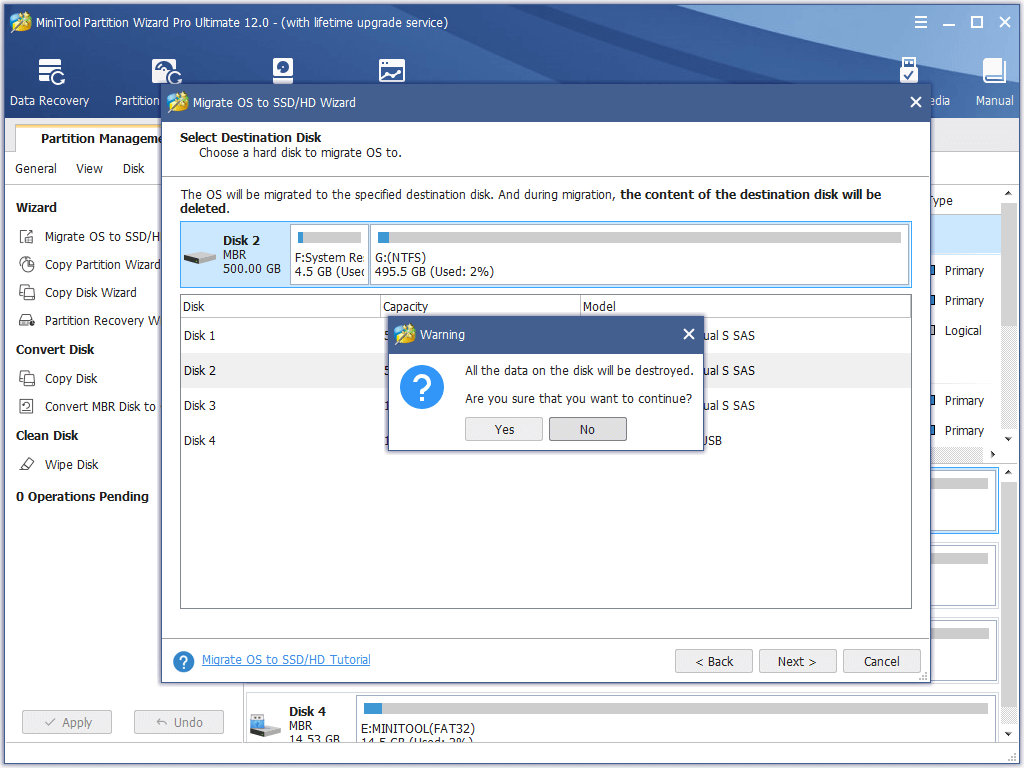
Task: Select Disk 1 row in destination list
Action: pyautogui.click(x=545, y=336)
